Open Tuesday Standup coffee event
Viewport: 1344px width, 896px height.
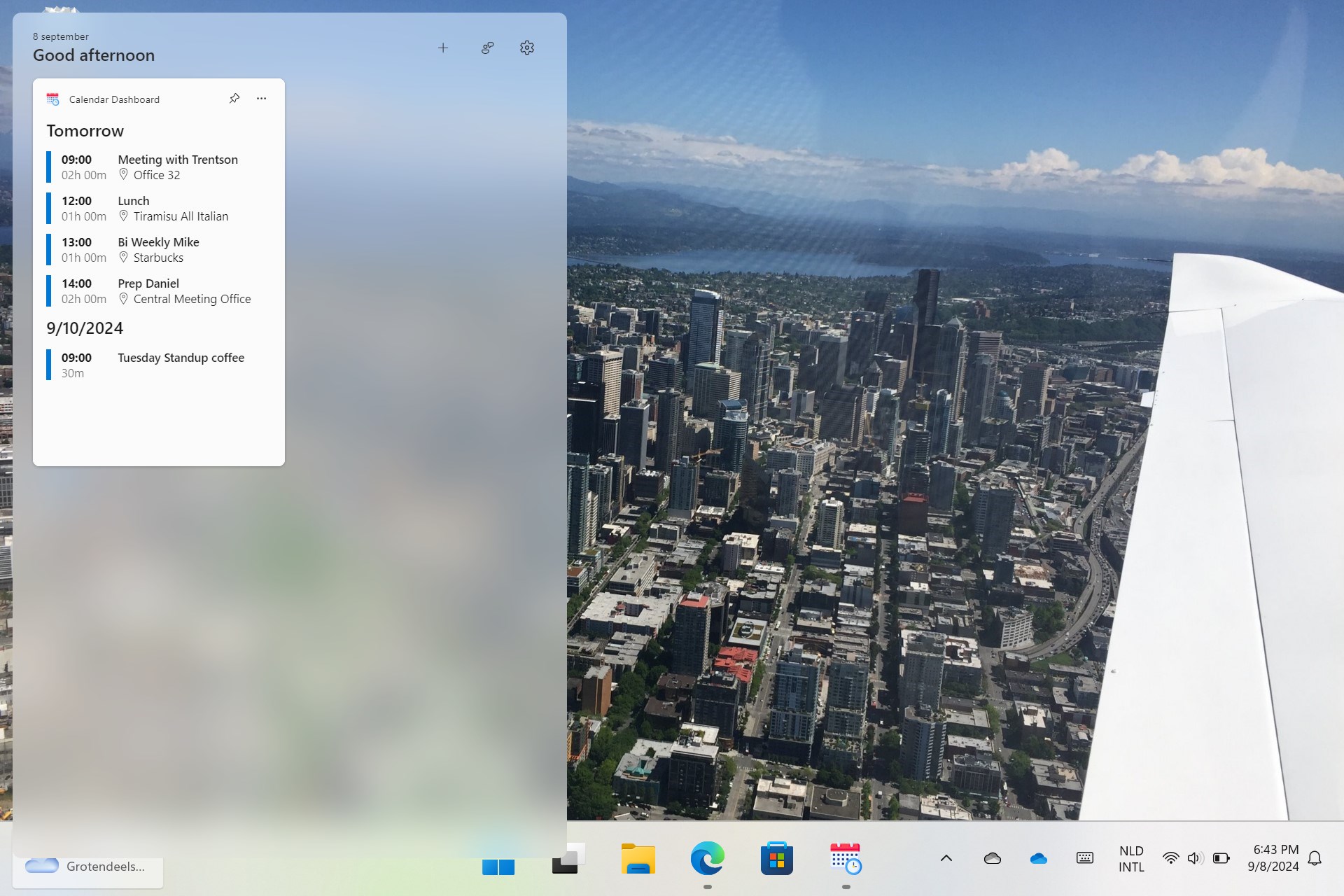pos(181,358)
